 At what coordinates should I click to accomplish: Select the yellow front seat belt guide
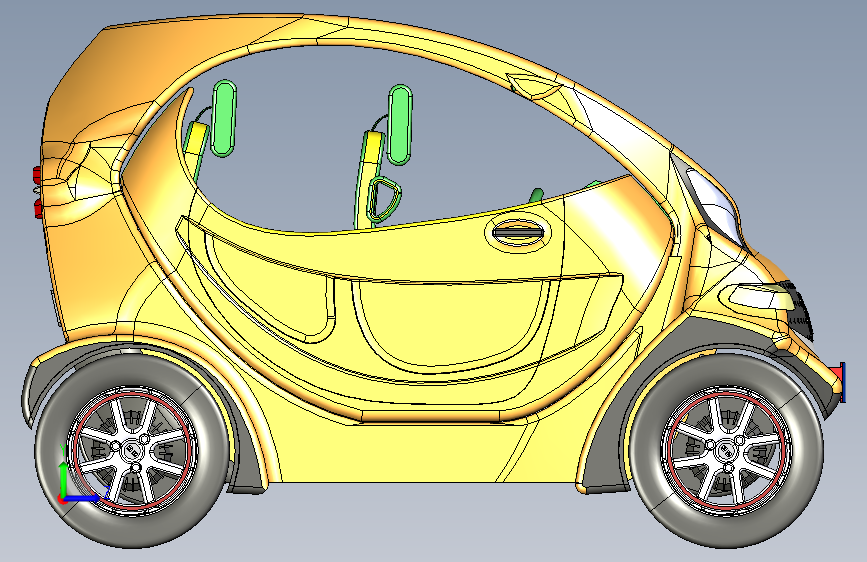tap(373, 146)
